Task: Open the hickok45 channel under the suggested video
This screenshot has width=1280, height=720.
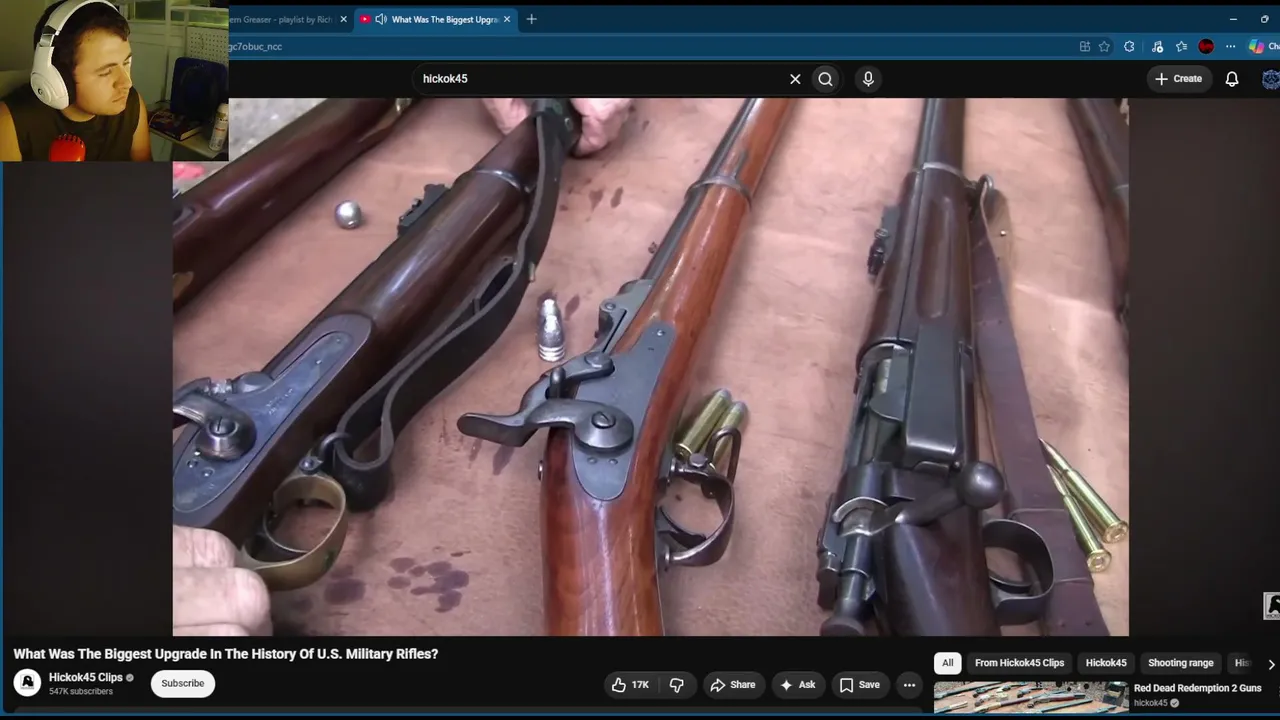Action: (x=1151, y=703)
